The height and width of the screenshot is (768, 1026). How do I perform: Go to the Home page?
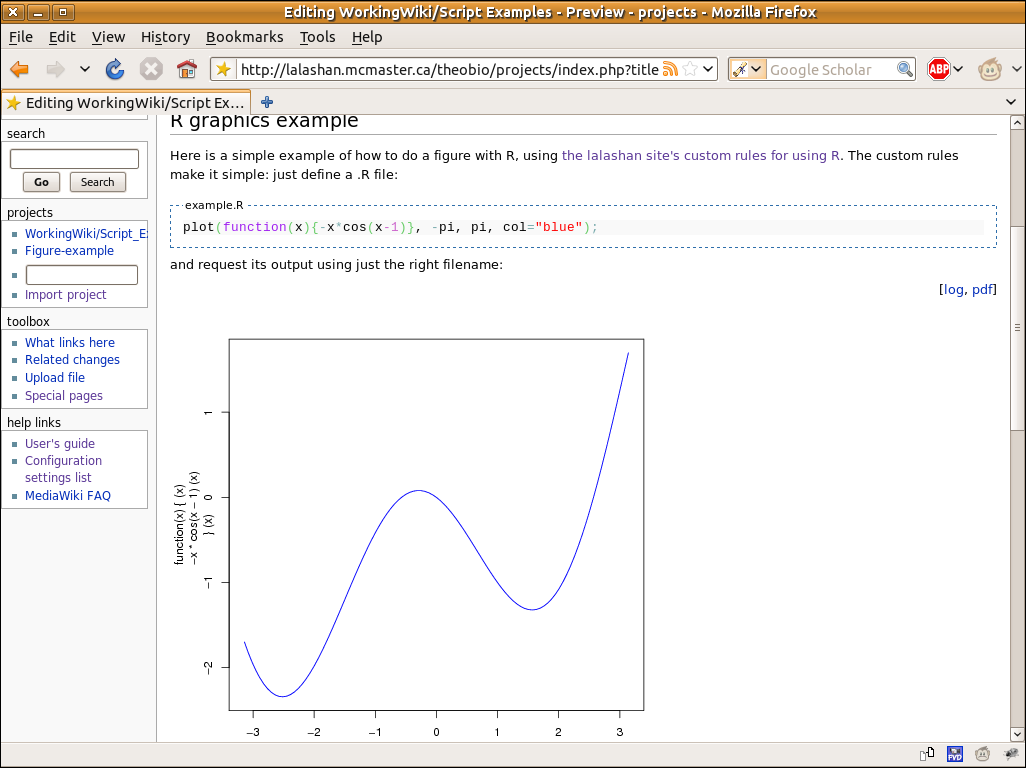coord(186,70)
